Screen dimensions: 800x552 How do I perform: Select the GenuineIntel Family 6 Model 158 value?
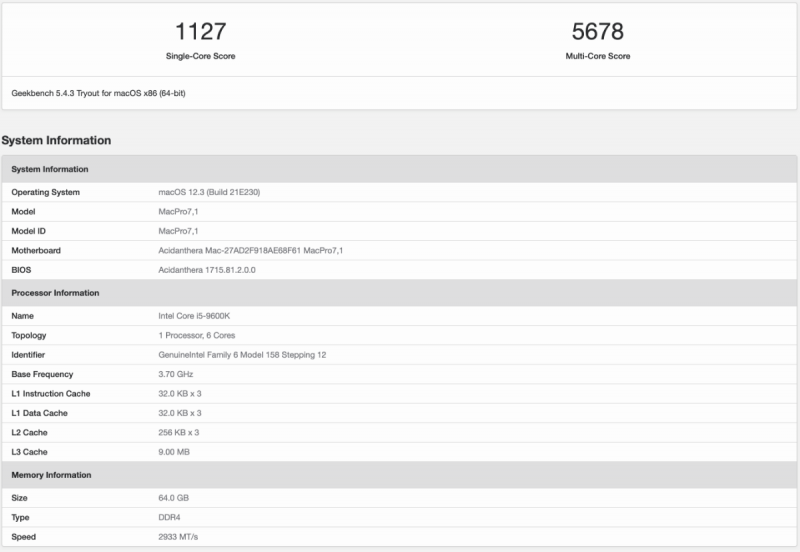pyautogui.click(x=242, y=355)
